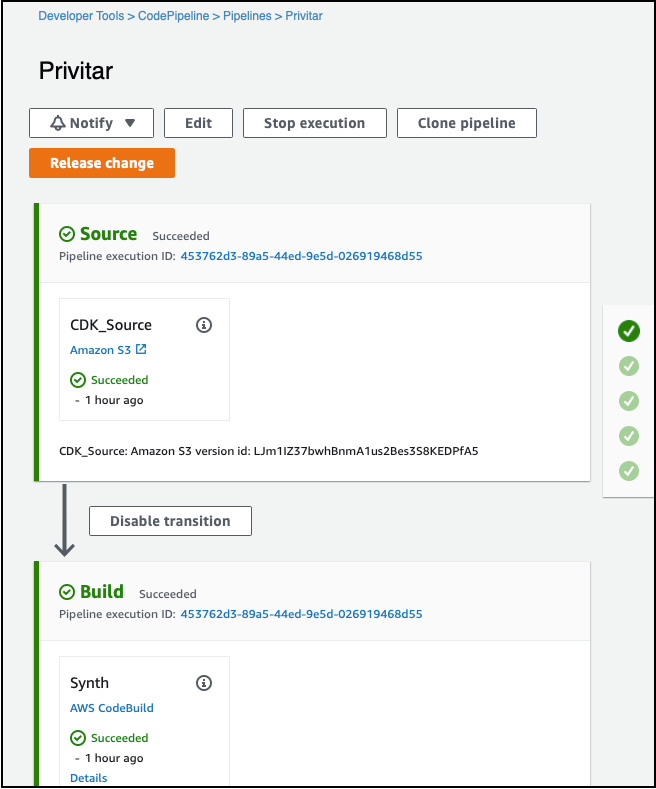Open Build stage pipeline execution ID link

301,614
